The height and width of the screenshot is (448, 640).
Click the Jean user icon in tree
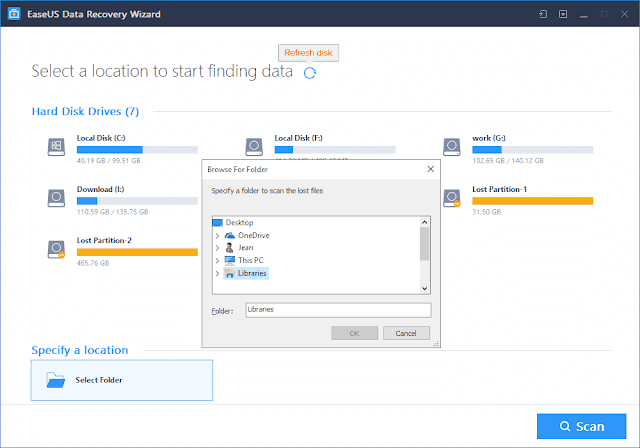(230, 248)
